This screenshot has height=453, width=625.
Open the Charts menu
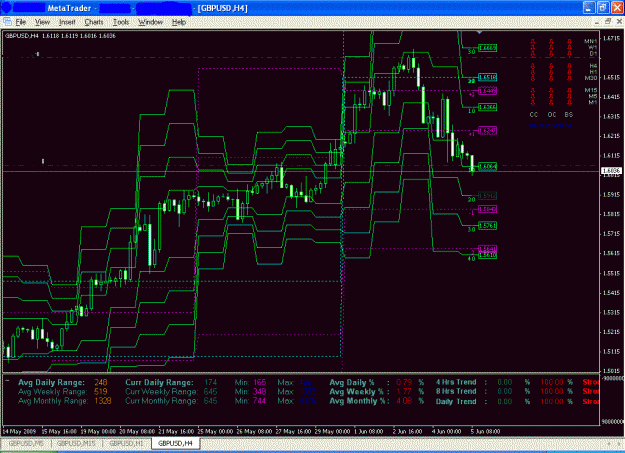(94, 22)
